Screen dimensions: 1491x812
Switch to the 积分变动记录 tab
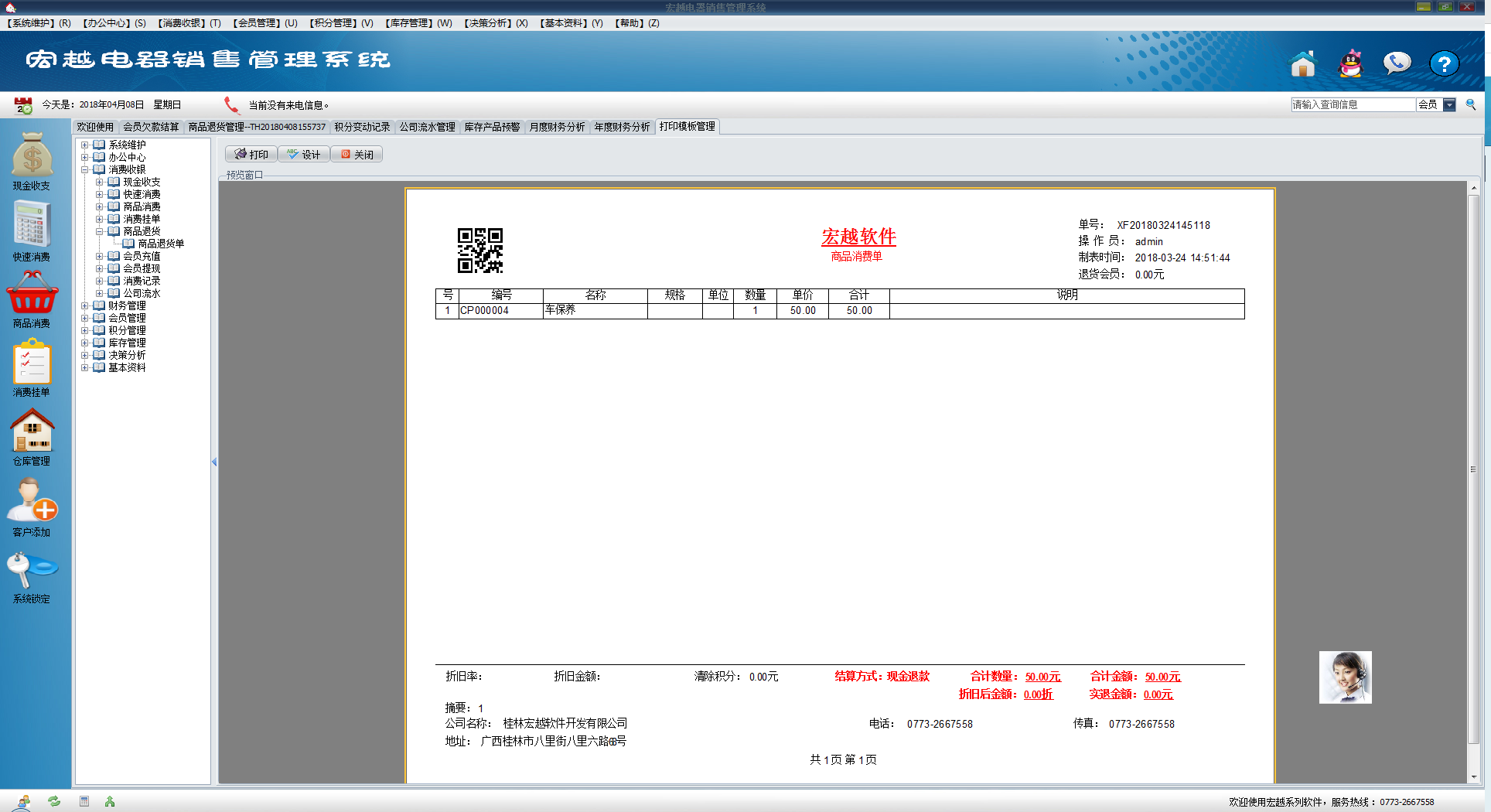(x=362, y=127)
